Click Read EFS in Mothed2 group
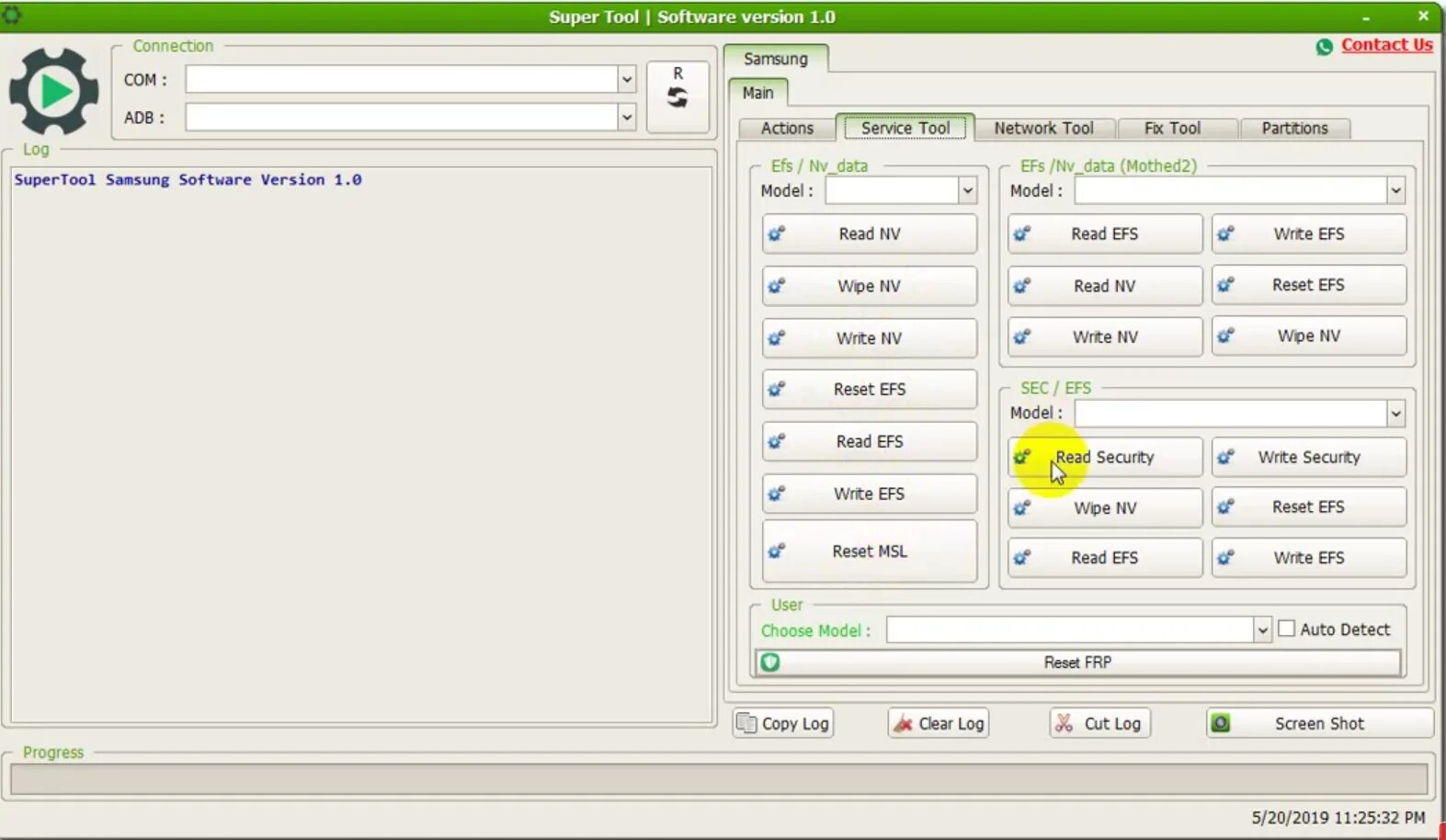 (1105, 233)
